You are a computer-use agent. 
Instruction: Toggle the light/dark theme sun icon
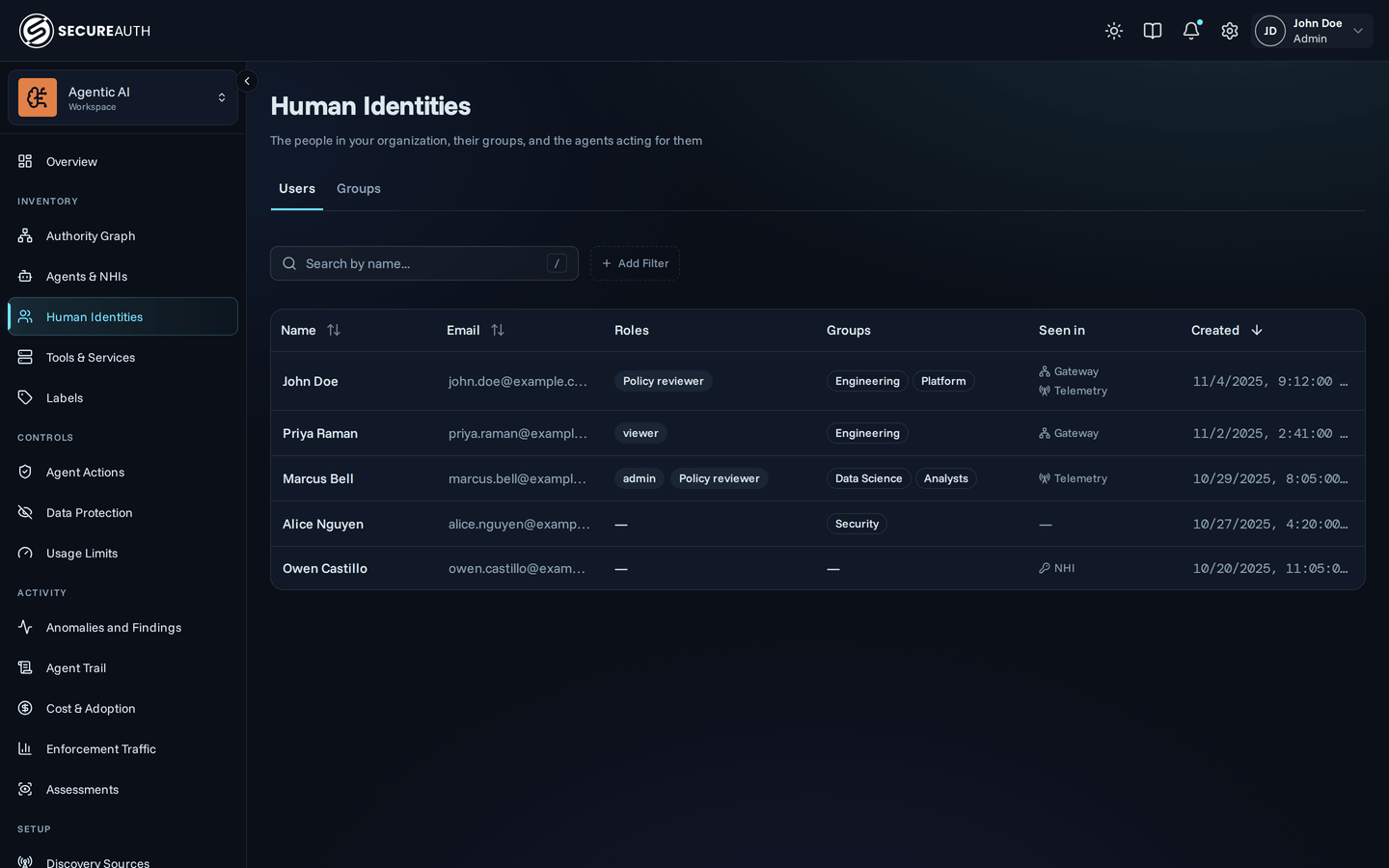pyautogui.click(x=1114, y=31)
